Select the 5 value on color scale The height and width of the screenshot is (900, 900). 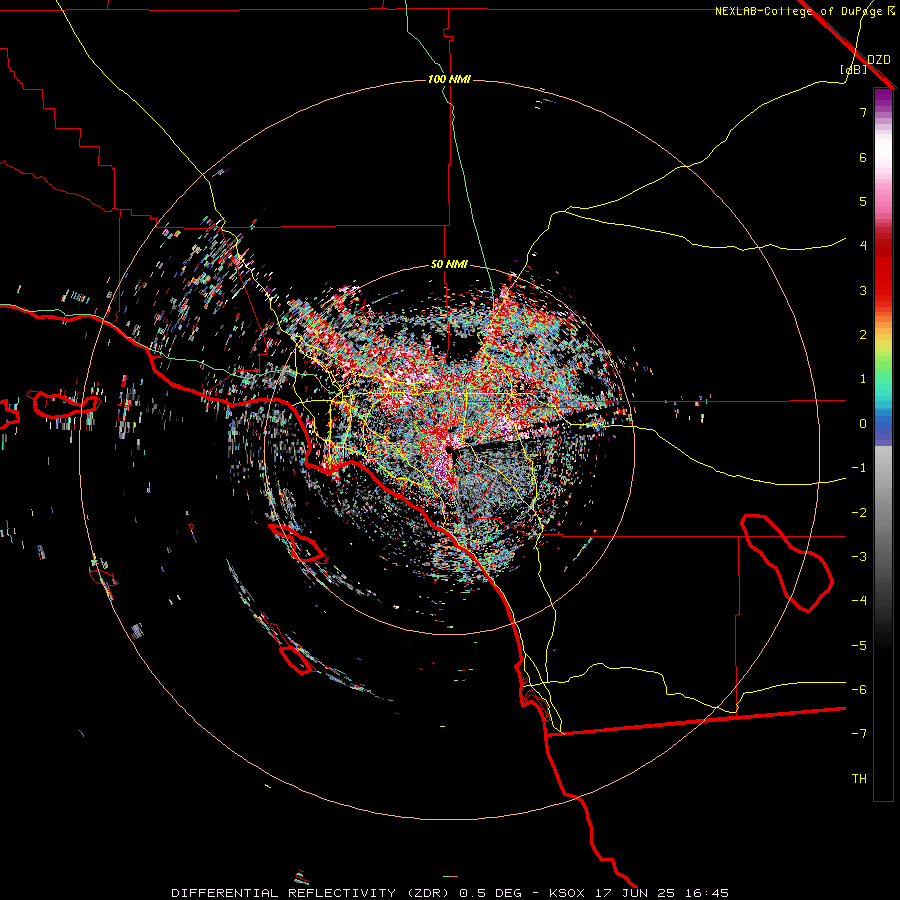(x=863, y=201)
